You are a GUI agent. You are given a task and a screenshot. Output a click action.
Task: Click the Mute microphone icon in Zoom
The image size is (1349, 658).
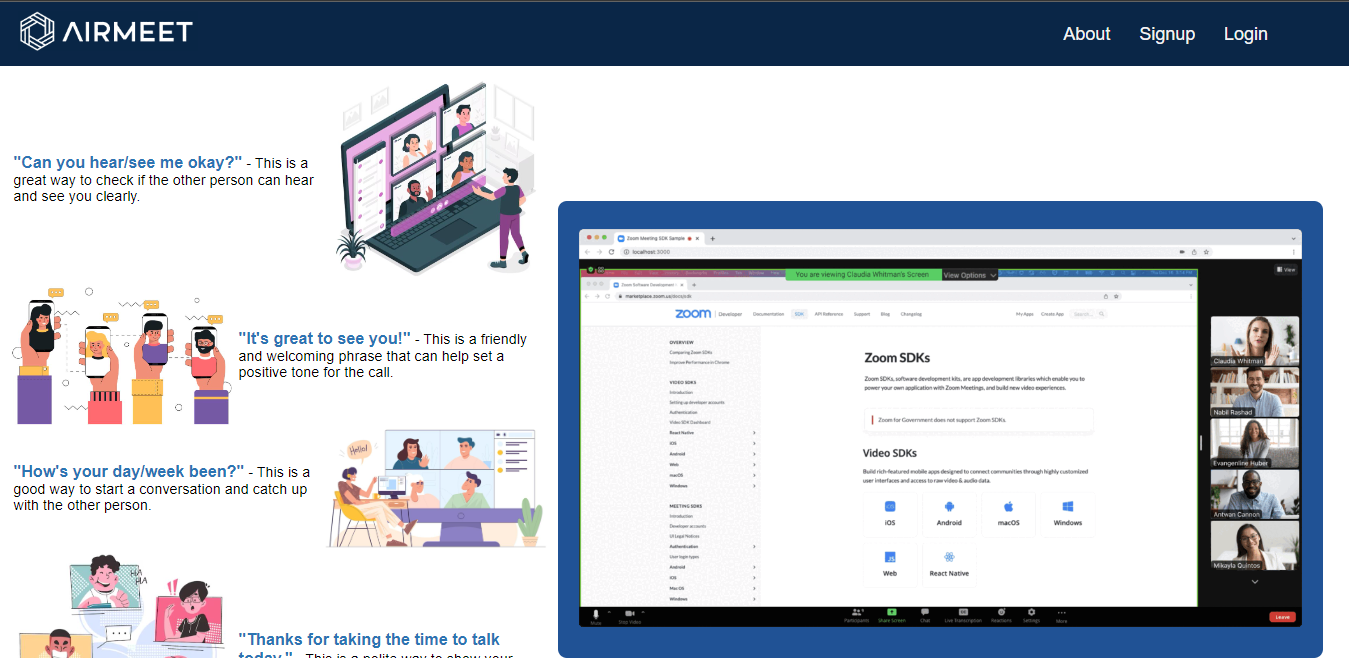[x=596, y=612]
